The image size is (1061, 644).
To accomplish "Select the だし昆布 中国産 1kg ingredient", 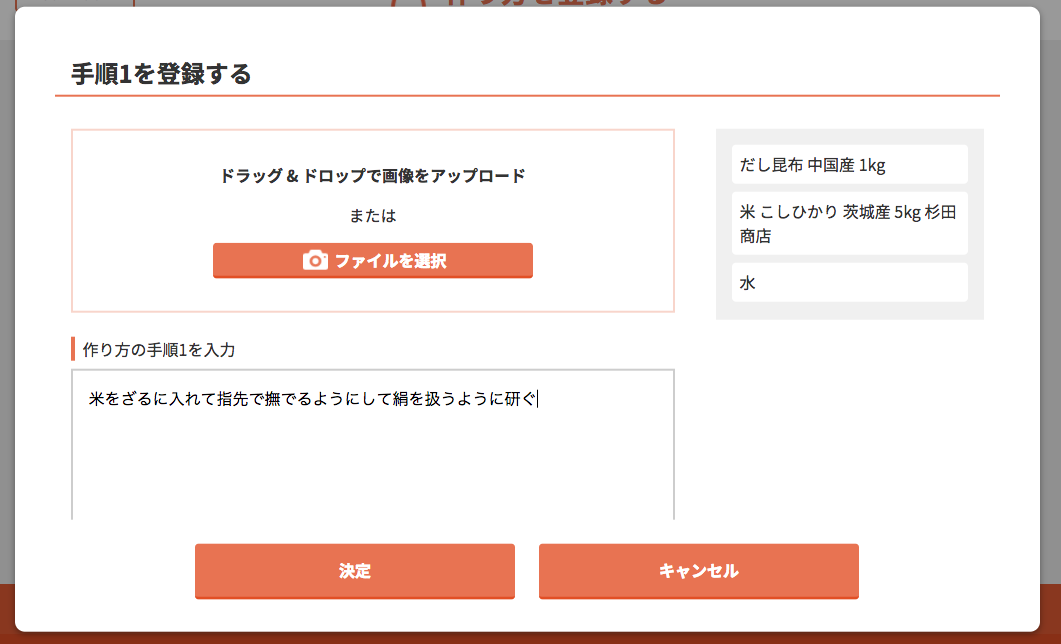I will click(x=849, y=164).
